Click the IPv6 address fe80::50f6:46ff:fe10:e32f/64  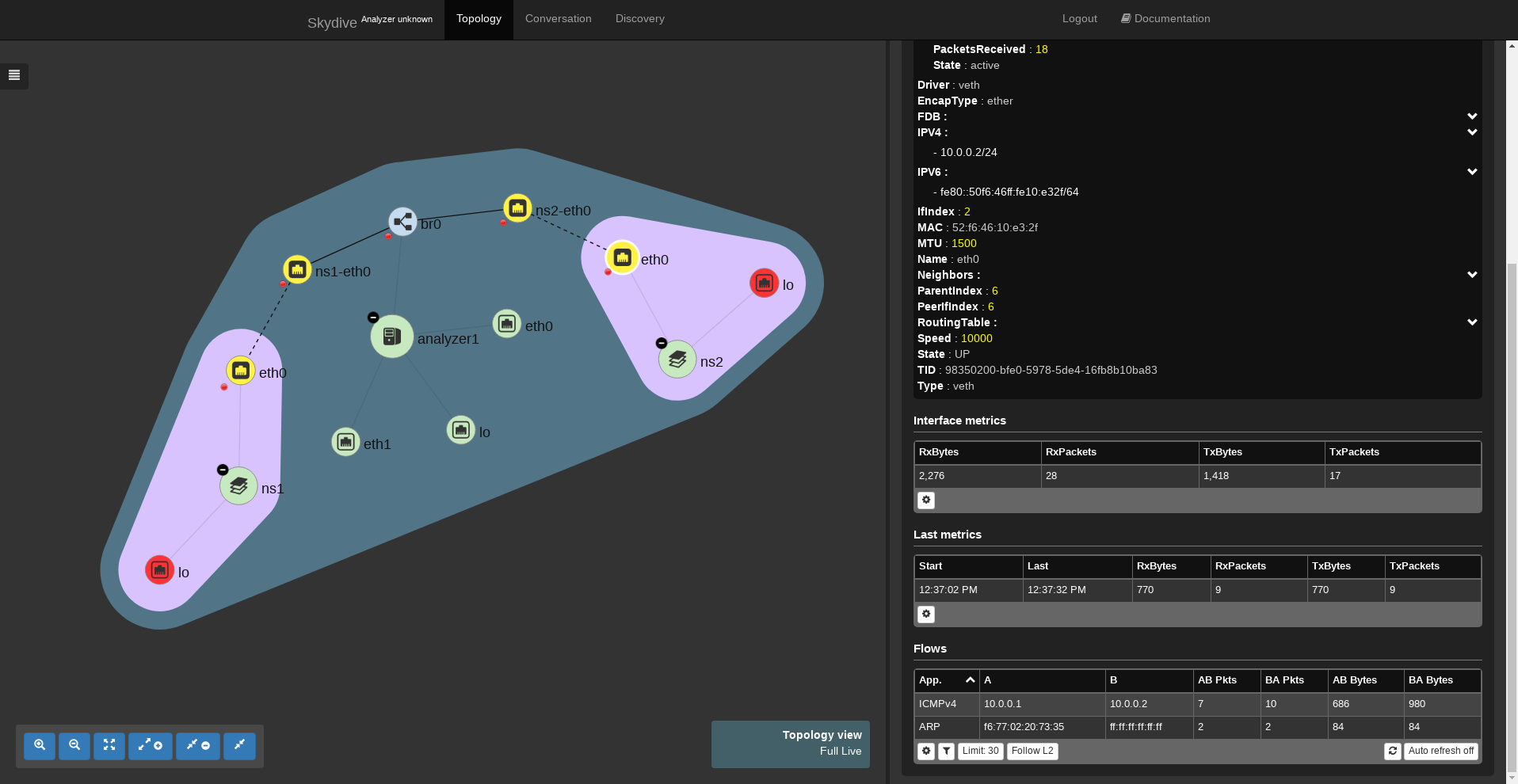coord(1009,192)
